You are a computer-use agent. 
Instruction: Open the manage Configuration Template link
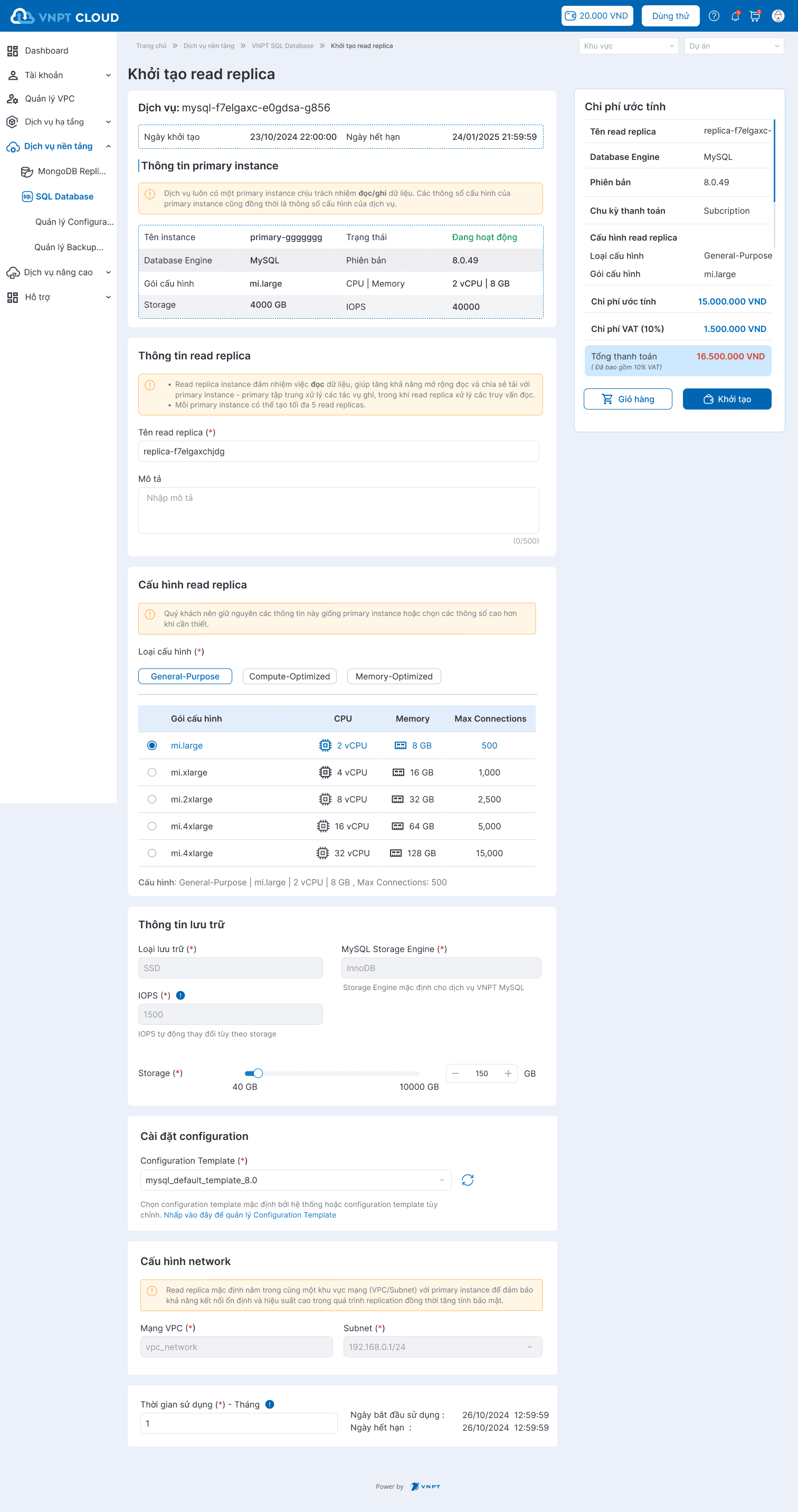point(250,1215)
